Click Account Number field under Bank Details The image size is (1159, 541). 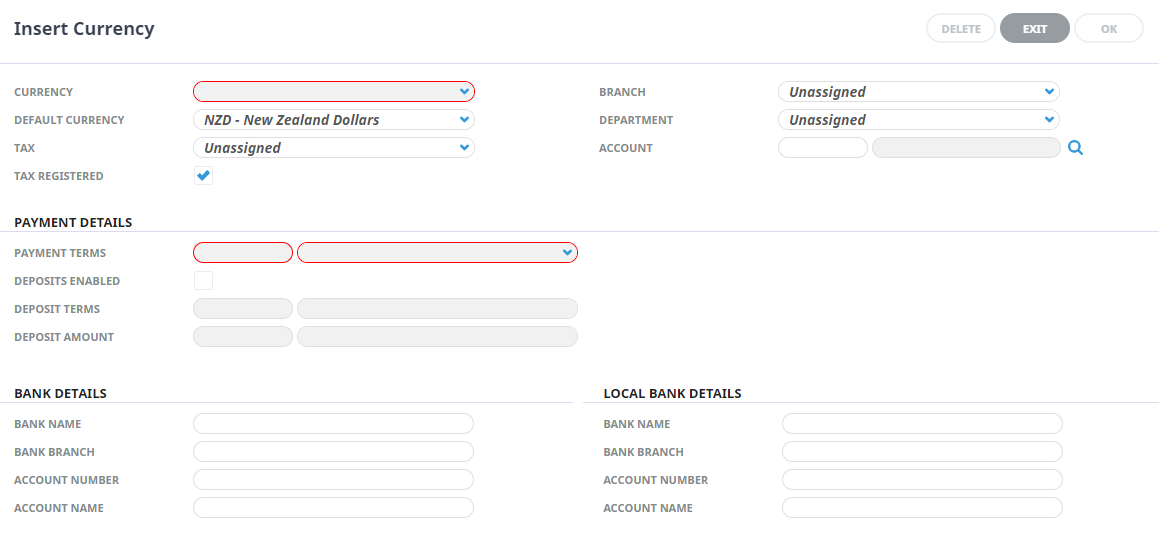coord(333,480)
